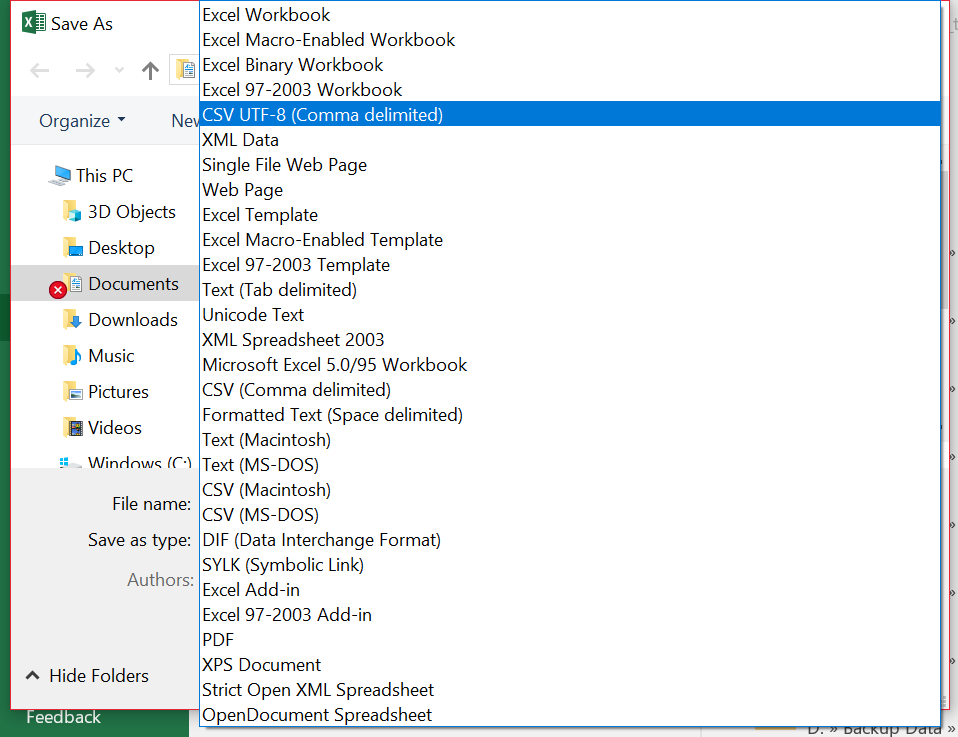Open Downloads folder in tree
The width and height of the screenshot is (958, 737).
coord(133,320)
